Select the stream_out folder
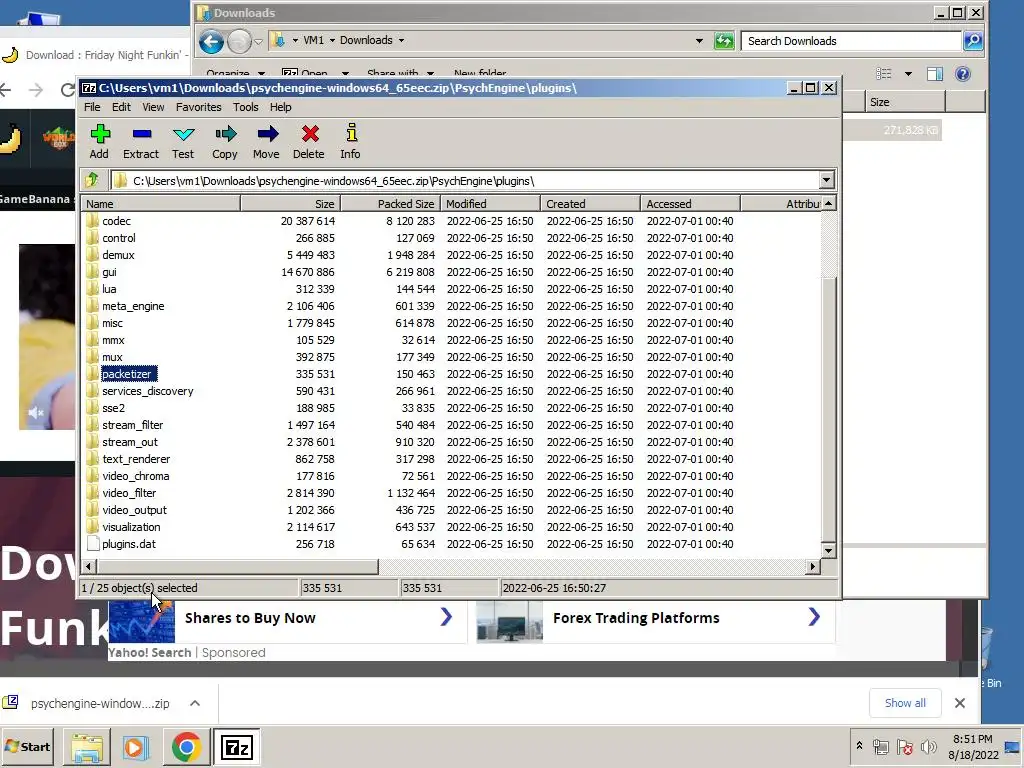This screenshot has width=1024, height=768. pos(129,442)
